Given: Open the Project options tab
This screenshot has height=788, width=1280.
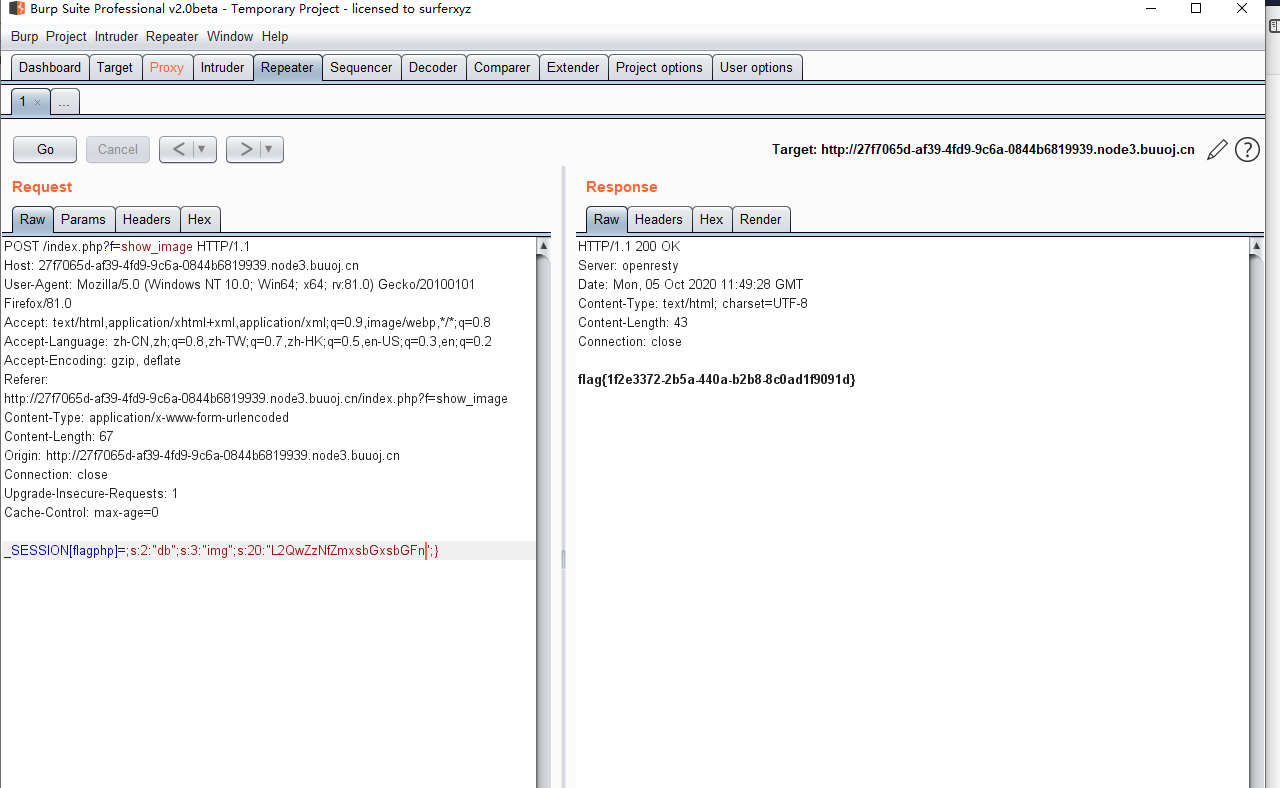Looking at the screenshot, I should click(659, 68).
